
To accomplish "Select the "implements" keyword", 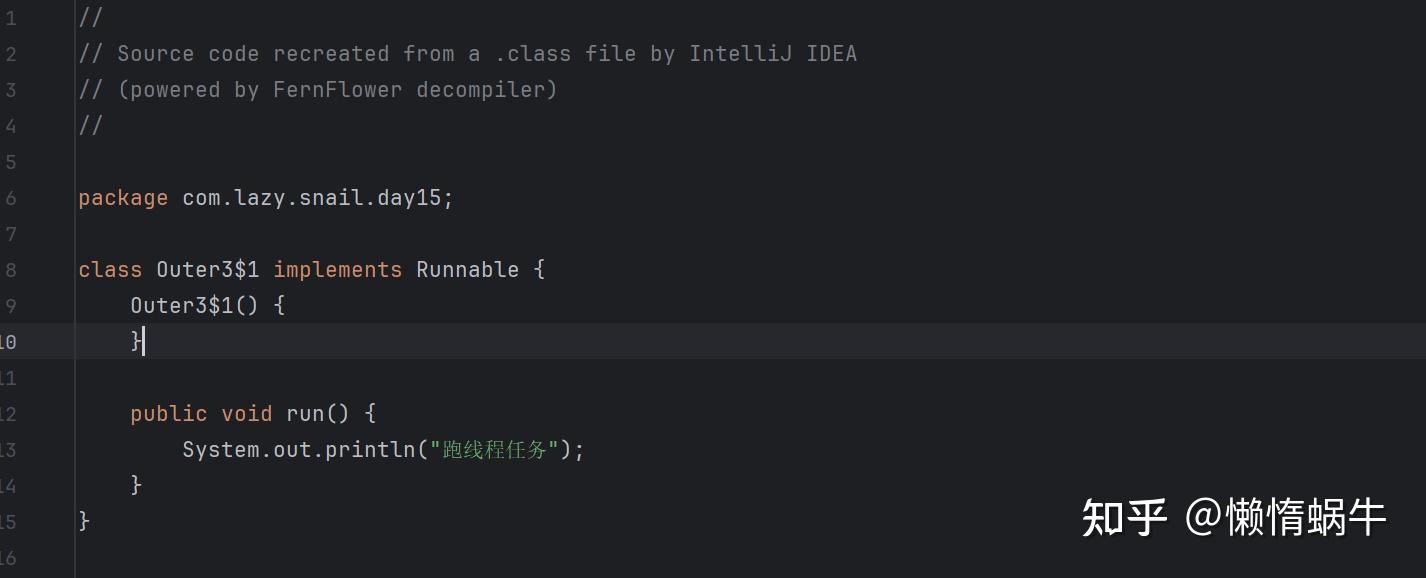I will pos(337,270).
